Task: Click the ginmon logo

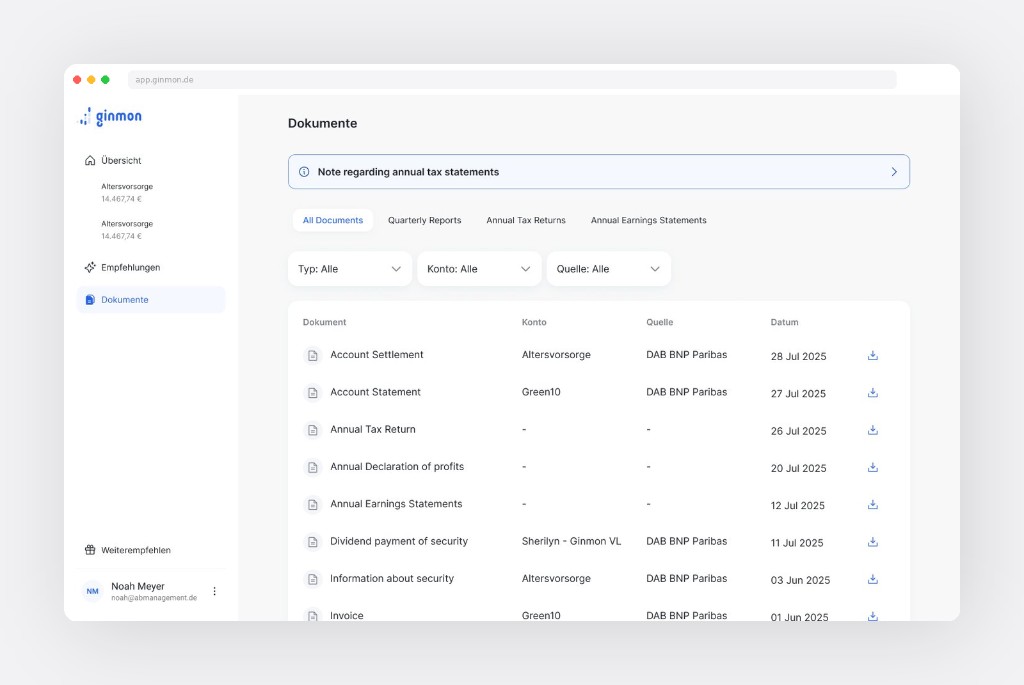Action: click(111, 117)
